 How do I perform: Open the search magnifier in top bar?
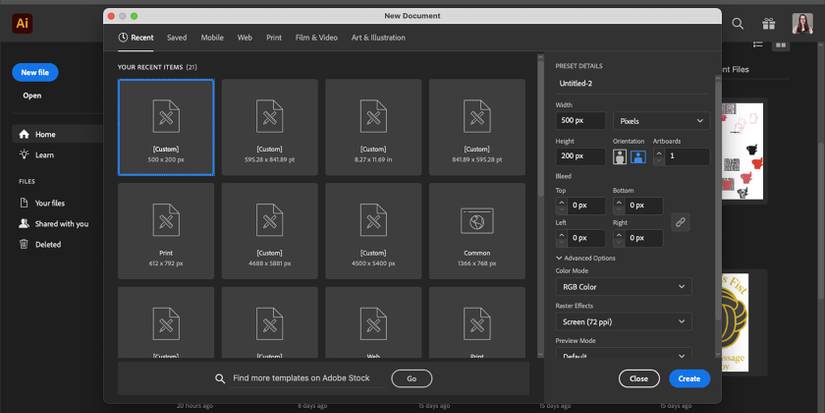coord(738,23)
